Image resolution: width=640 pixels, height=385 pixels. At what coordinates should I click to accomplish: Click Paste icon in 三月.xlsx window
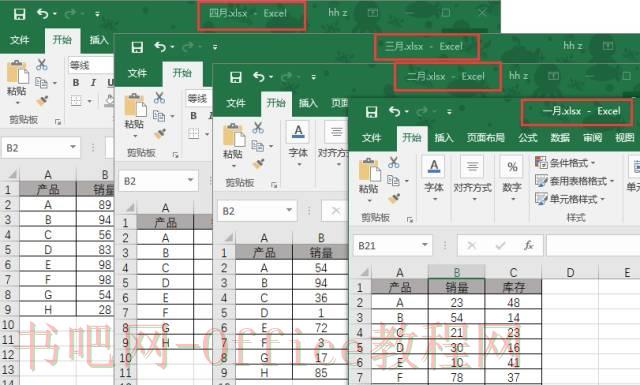coord(135,106)
